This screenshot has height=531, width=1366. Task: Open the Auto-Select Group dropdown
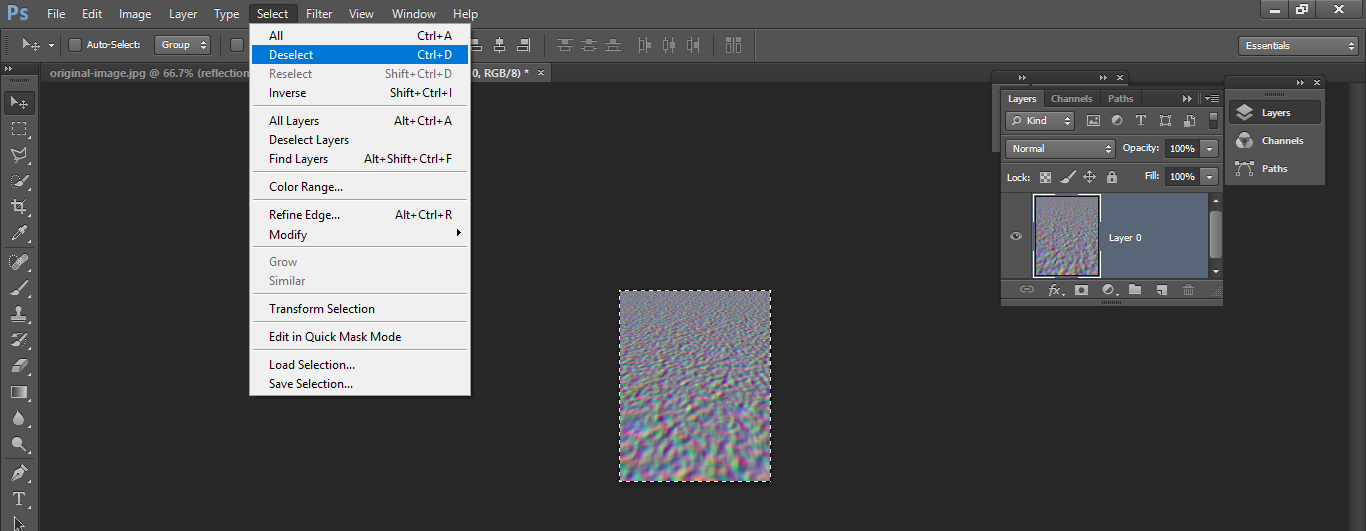pos(183,45)
